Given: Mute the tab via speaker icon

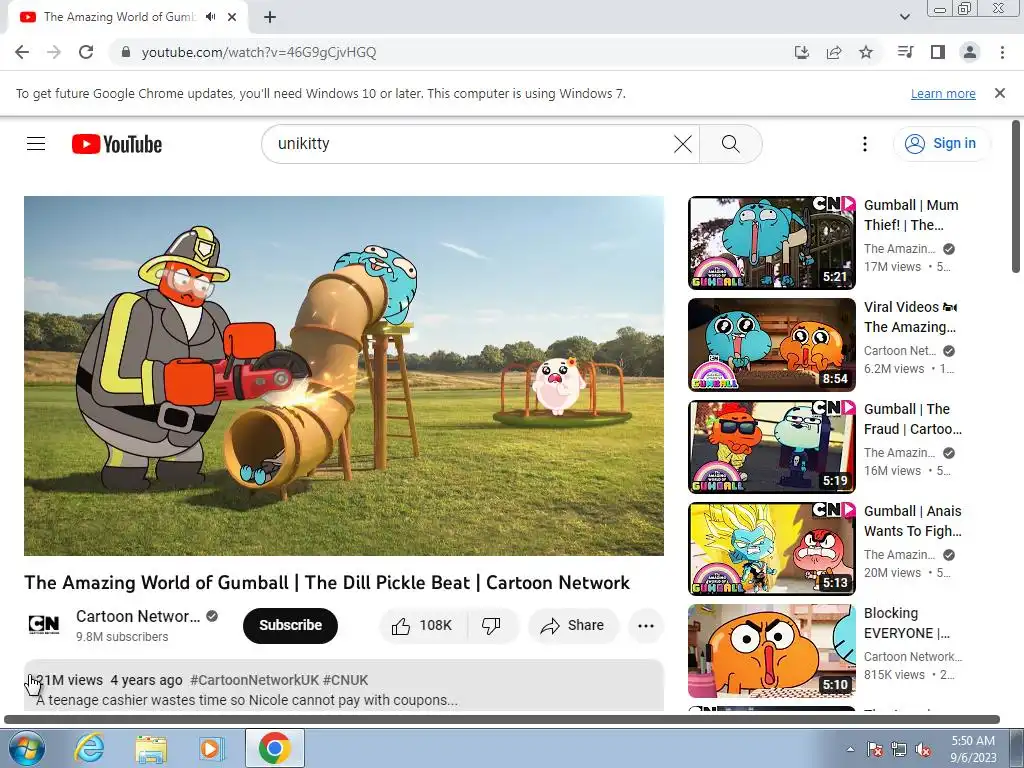Looking at the screenshot, I should [210, 17].
